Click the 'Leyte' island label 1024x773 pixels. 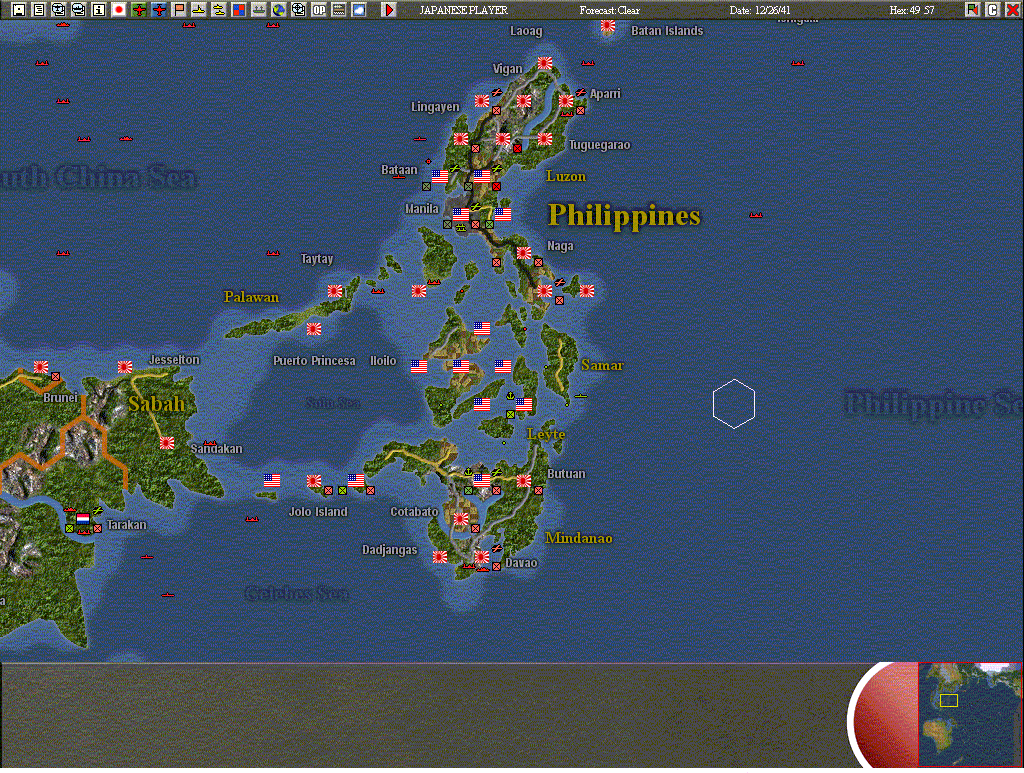546,434
